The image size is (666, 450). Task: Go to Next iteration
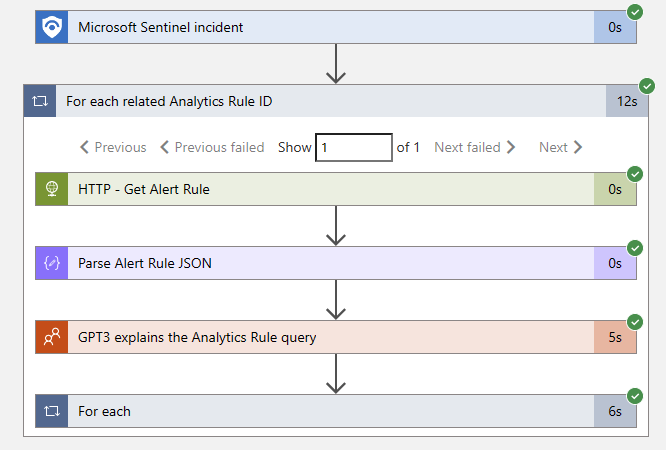point(560,147)
